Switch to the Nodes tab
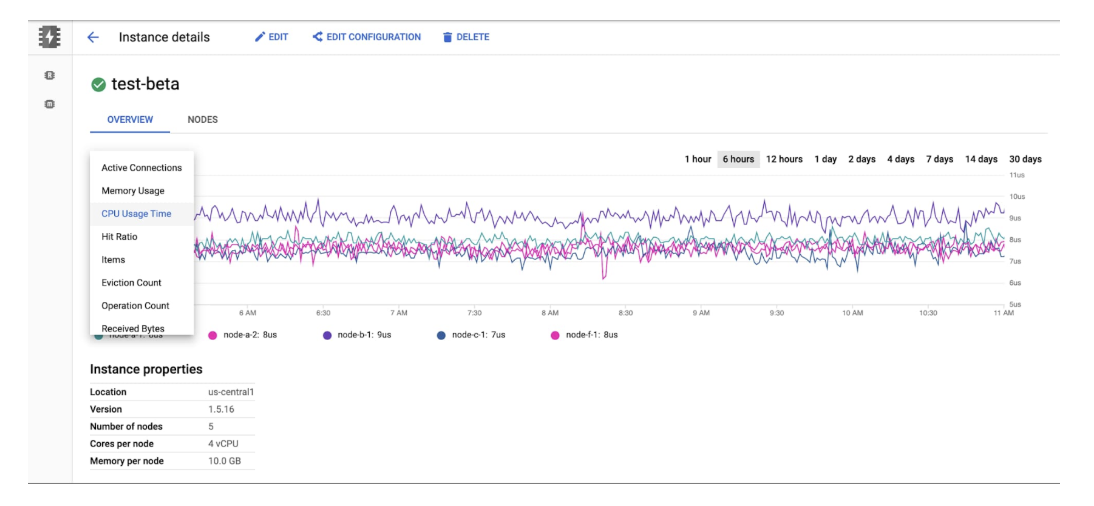 202,120
